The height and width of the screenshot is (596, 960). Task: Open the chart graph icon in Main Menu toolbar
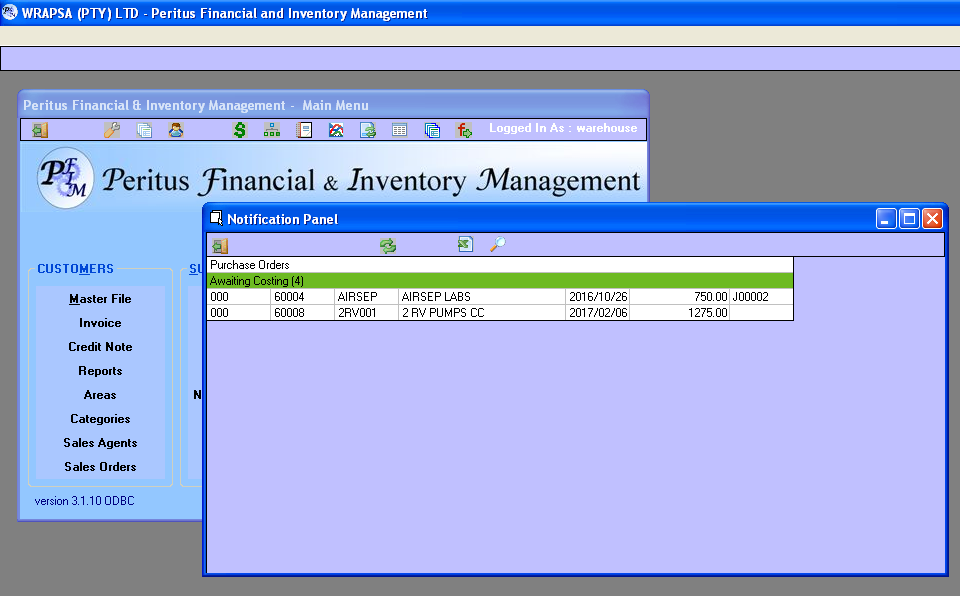click(336, 130)
